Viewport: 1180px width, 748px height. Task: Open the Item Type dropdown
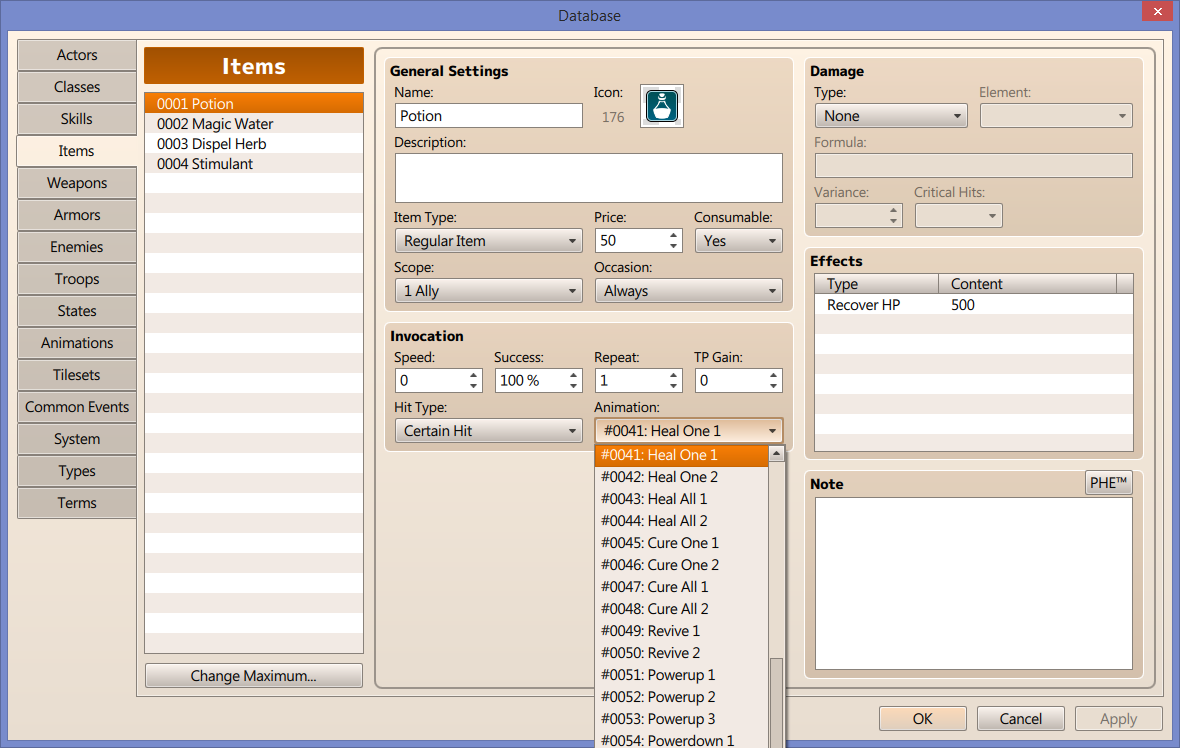tap(488, 241)
